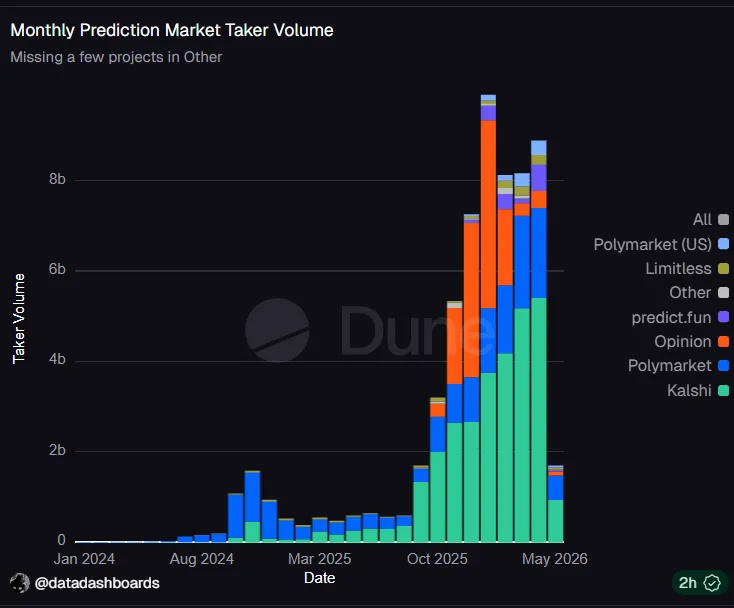Click the '6b' y-axis label
Image resolution: width=734 pixels, height=608 pixels.
[x=57, y=269]
